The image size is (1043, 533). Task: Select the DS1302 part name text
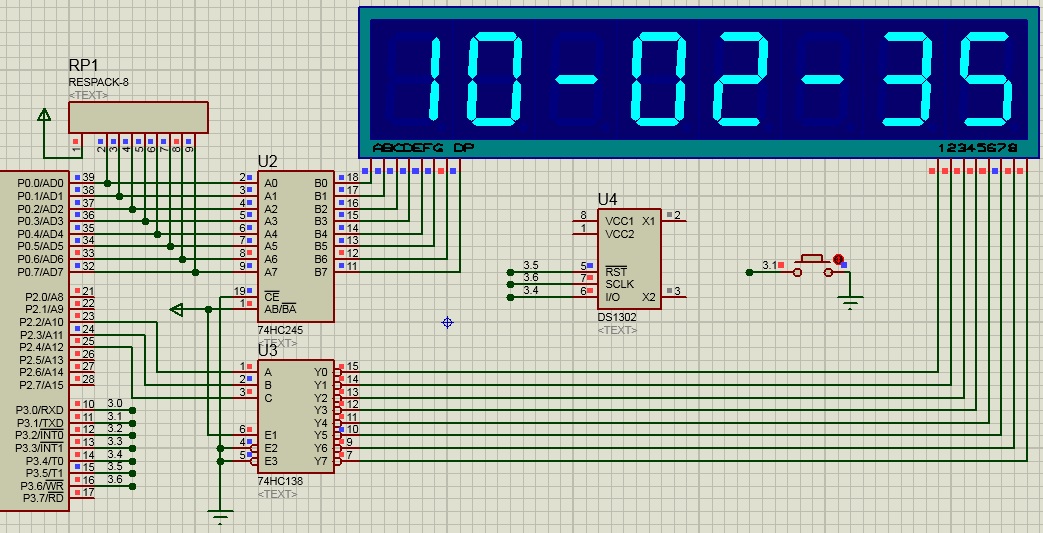(617, 317)
